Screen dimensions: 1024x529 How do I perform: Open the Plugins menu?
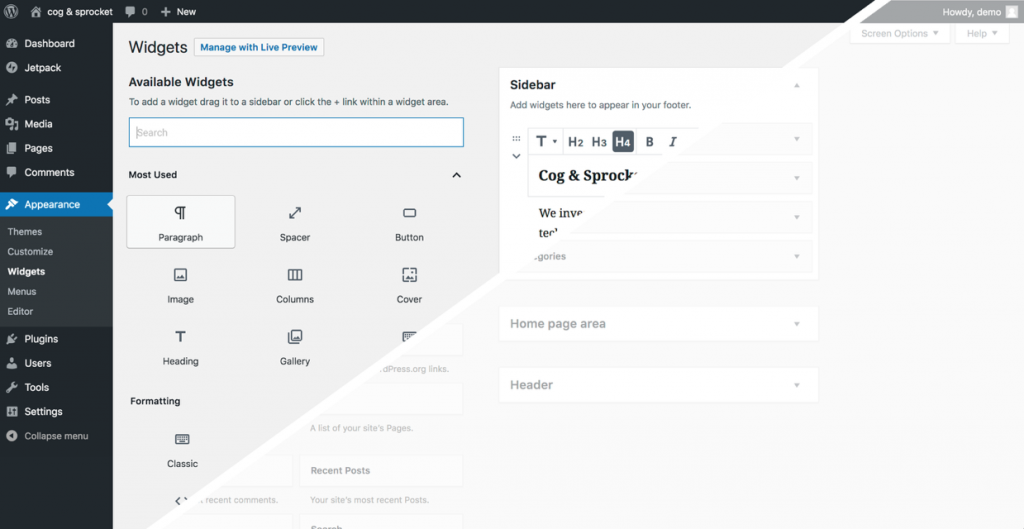(41, 339)
